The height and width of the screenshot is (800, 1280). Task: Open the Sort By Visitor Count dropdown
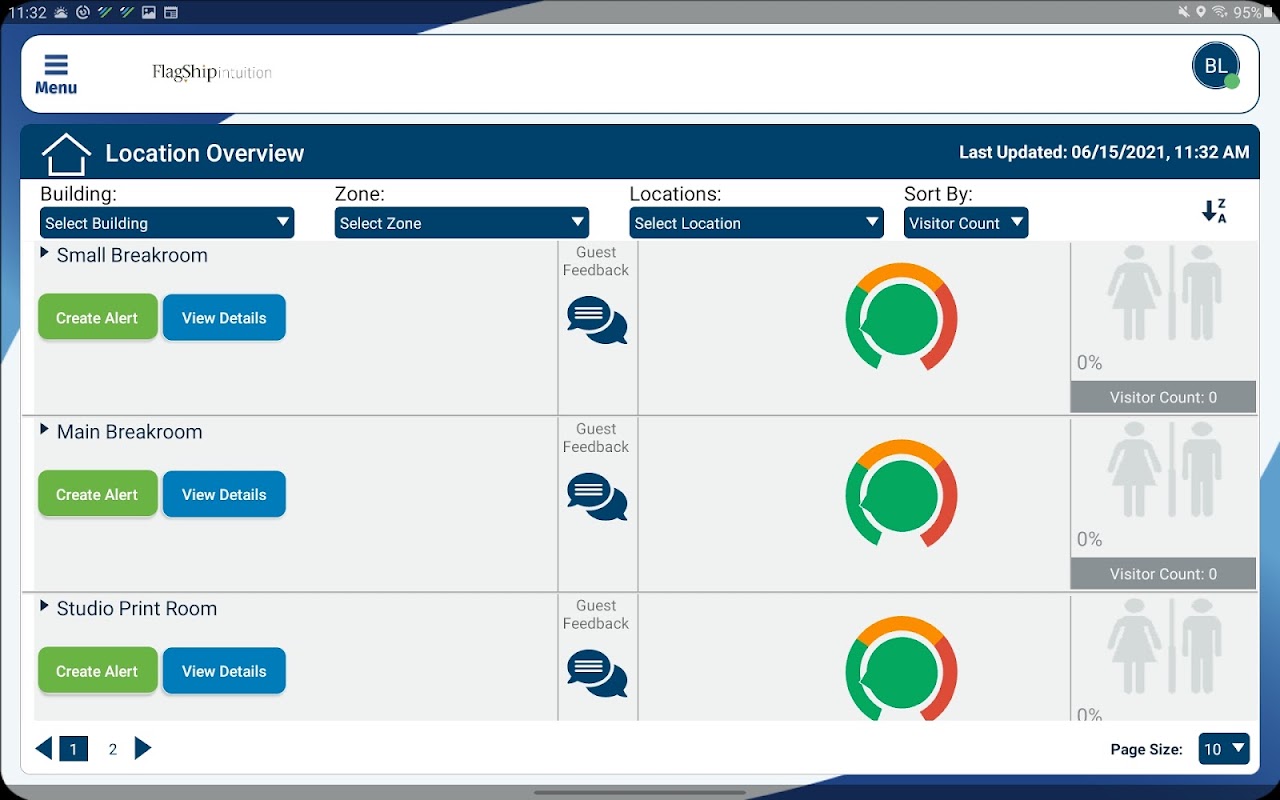pos(966,223)
